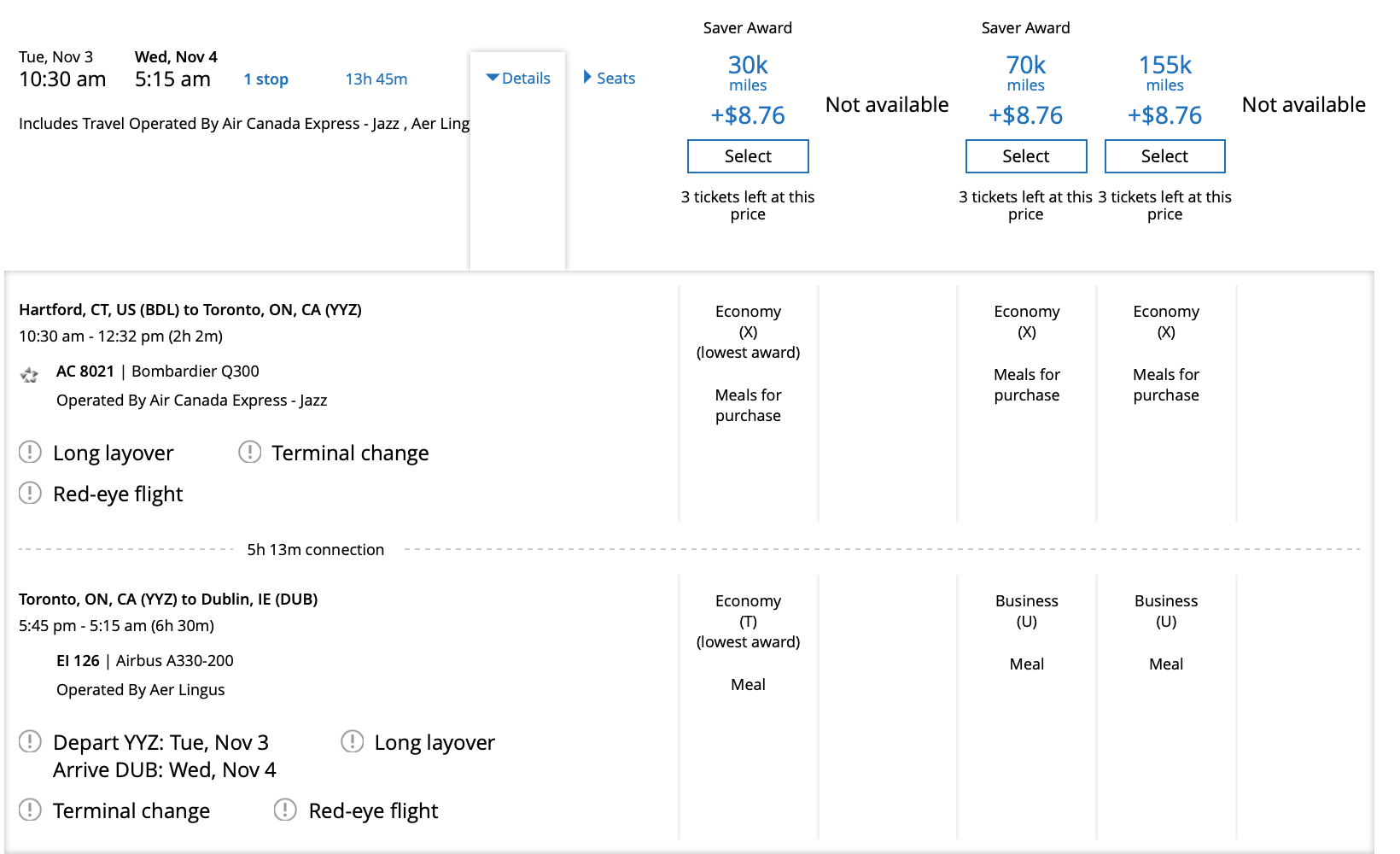Select the 30k miles Saver Award fare
The width and height of the screenshot is (1400, 854).
(x=747, y=156)
